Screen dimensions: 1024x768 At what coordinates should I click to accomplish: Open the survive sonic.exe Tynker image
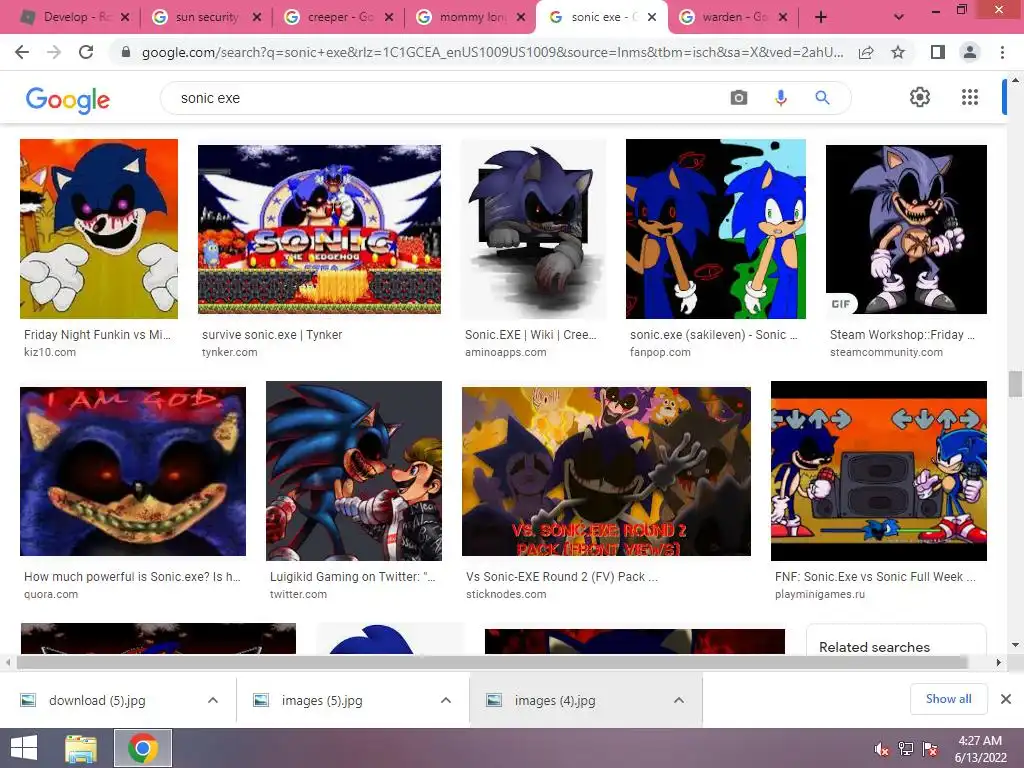click(x=319, y=229)
